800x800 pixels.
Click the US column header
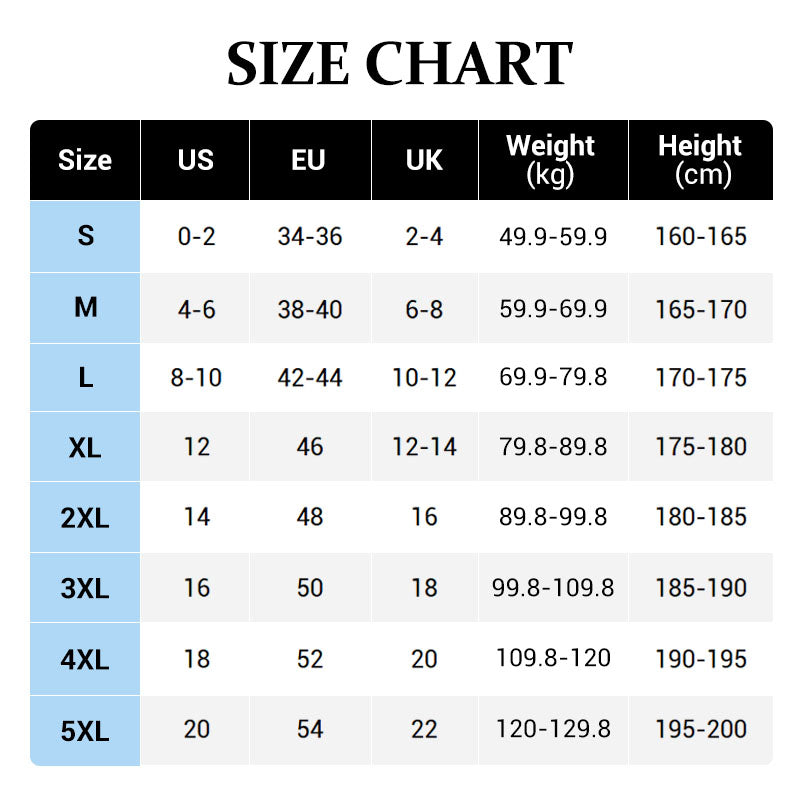(196, 160)
